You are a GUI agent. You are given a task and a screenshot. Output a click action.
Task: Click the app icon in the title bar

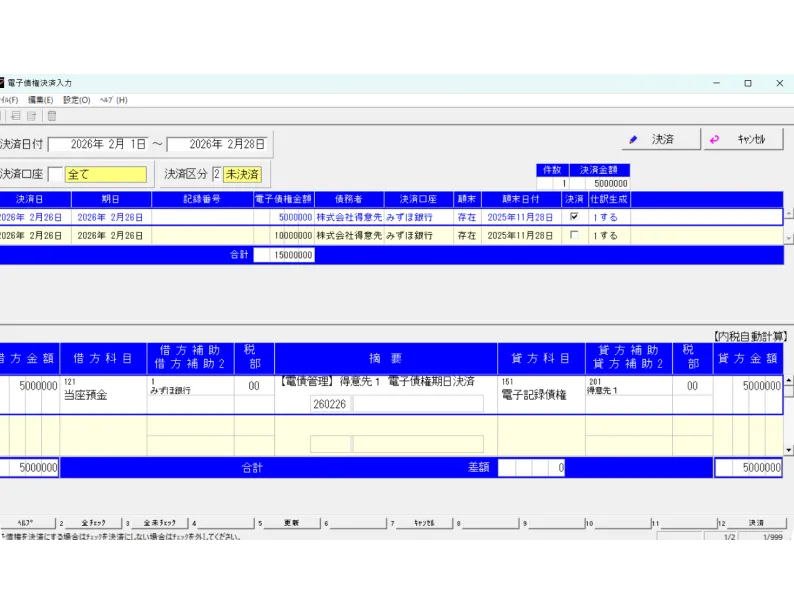pyautogui.click(x=2, y=83)
